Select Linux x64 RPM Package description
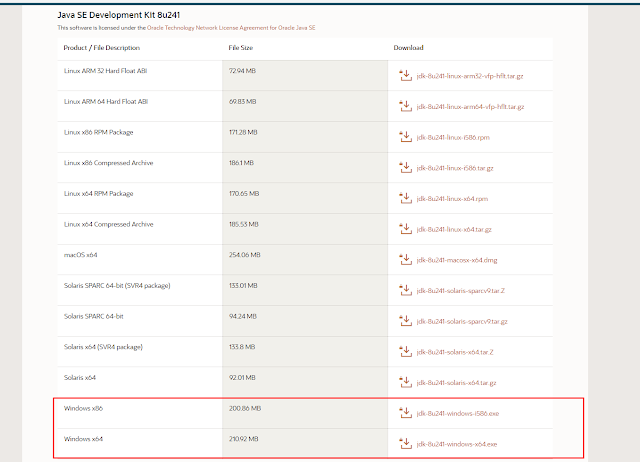The height and width of the screenshot is (462, 640). point(98,193)
